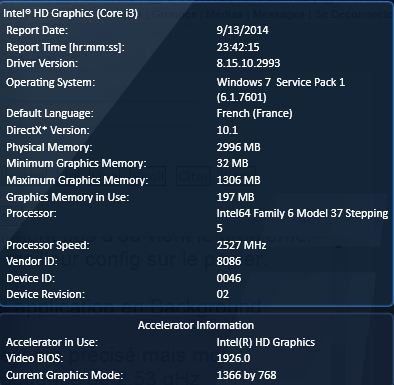Select the Video BIOS value 1926.0

233,358
